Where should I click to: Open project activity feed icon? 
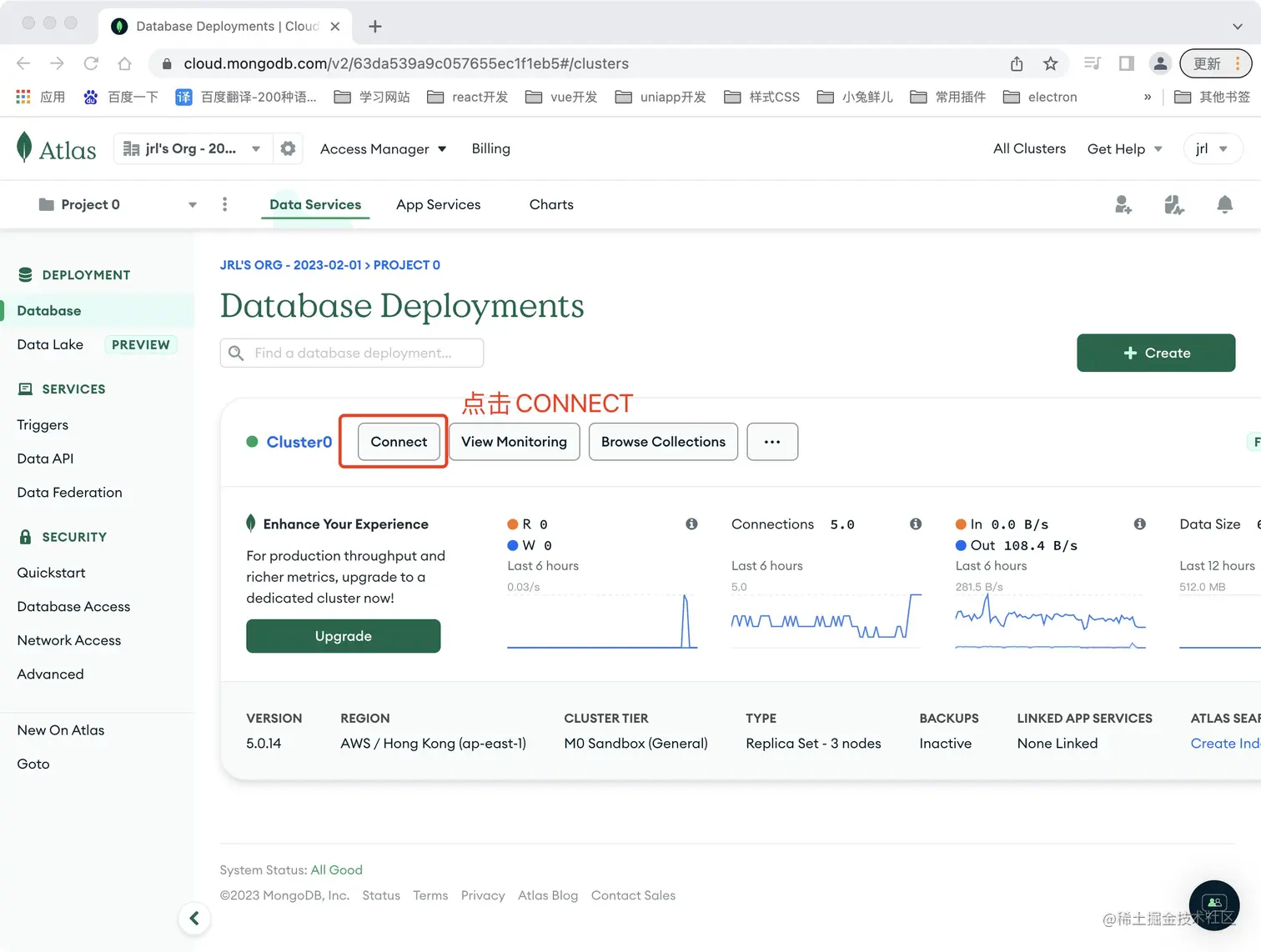[x=1174, y=204]
